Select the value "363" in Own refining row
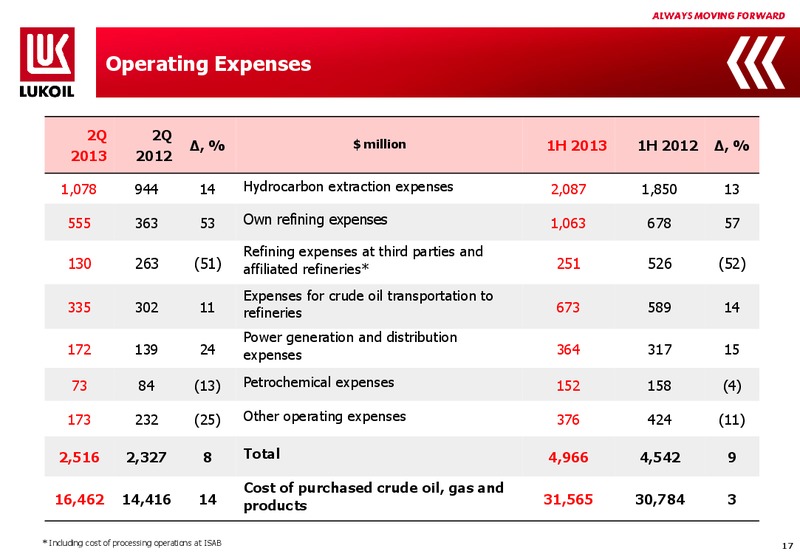 tap(146, 223)
